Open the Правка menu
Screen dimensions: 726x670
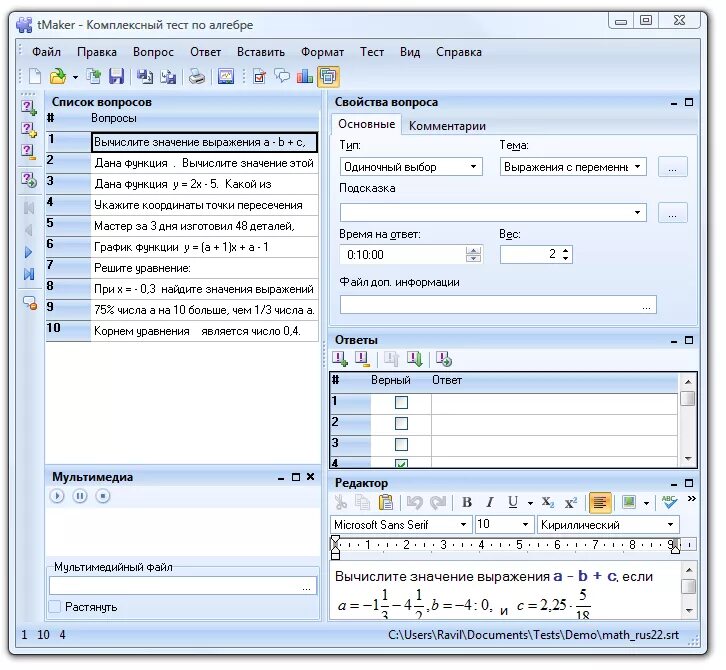[97, 52]
